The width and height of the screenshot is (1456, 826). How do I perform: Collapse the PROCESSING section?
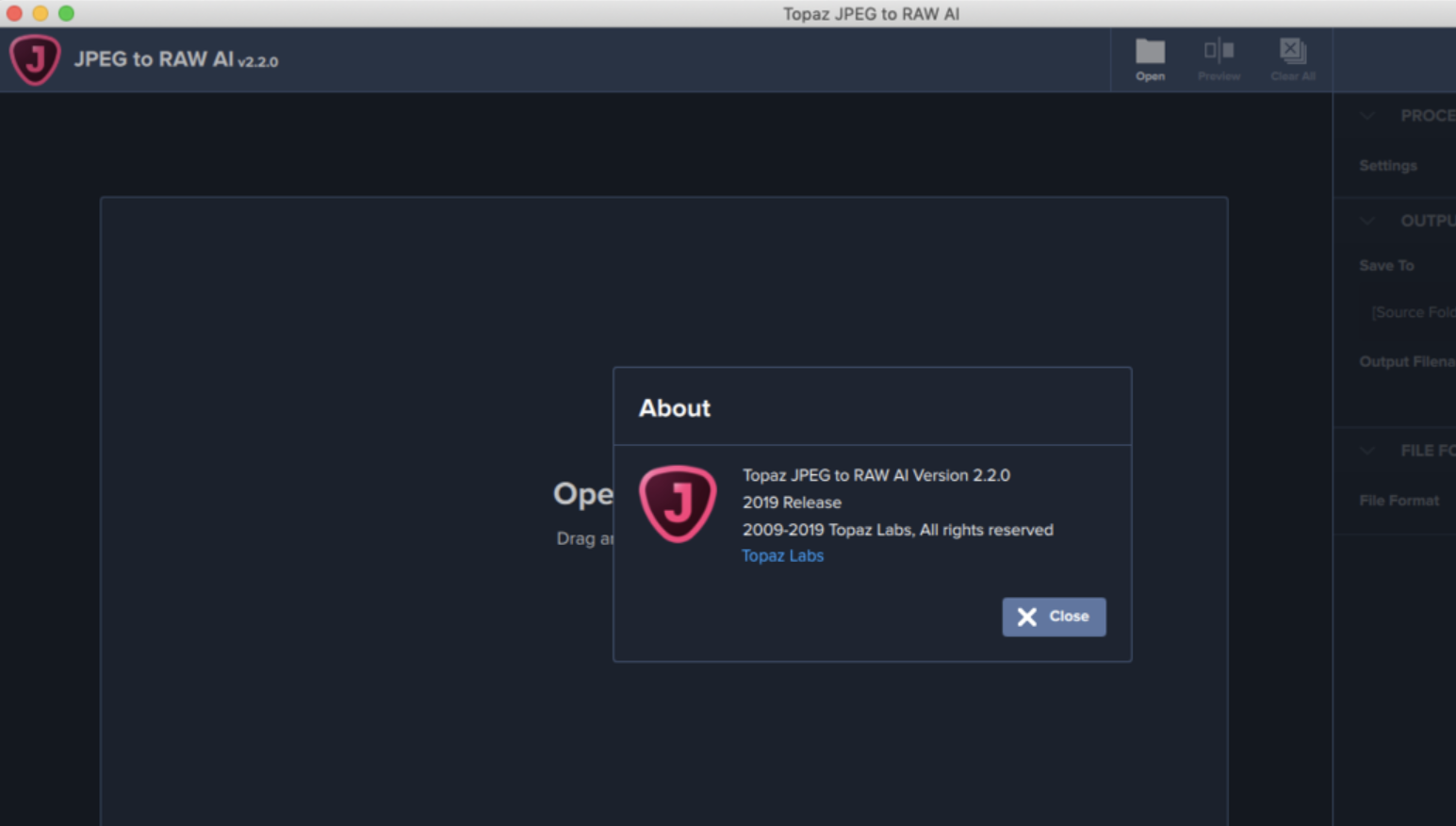[x=1366, y=115]
